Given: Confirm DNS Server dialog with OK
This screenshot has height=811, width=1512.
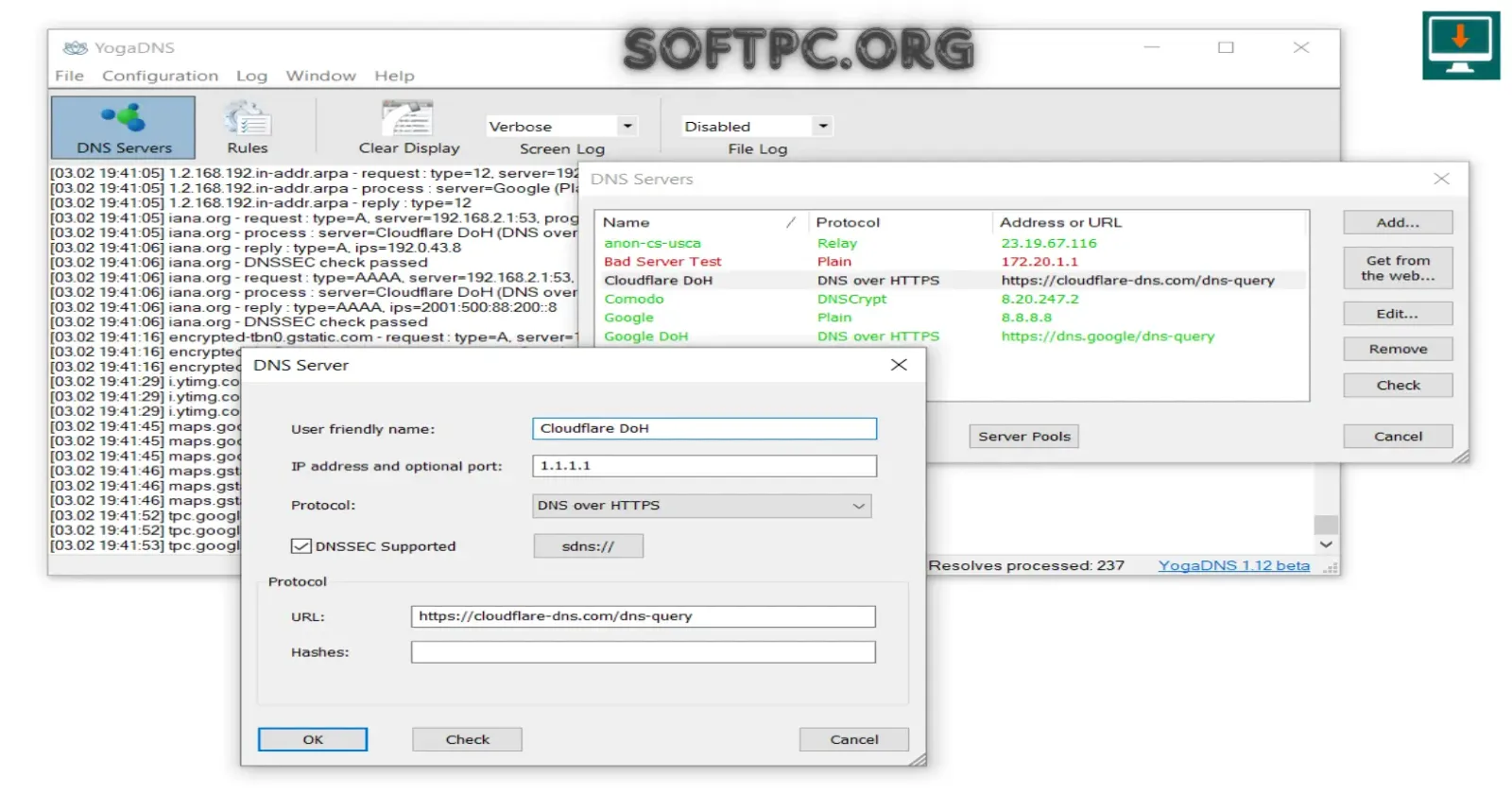Looking at the screenshot, I should coord(313,740).
